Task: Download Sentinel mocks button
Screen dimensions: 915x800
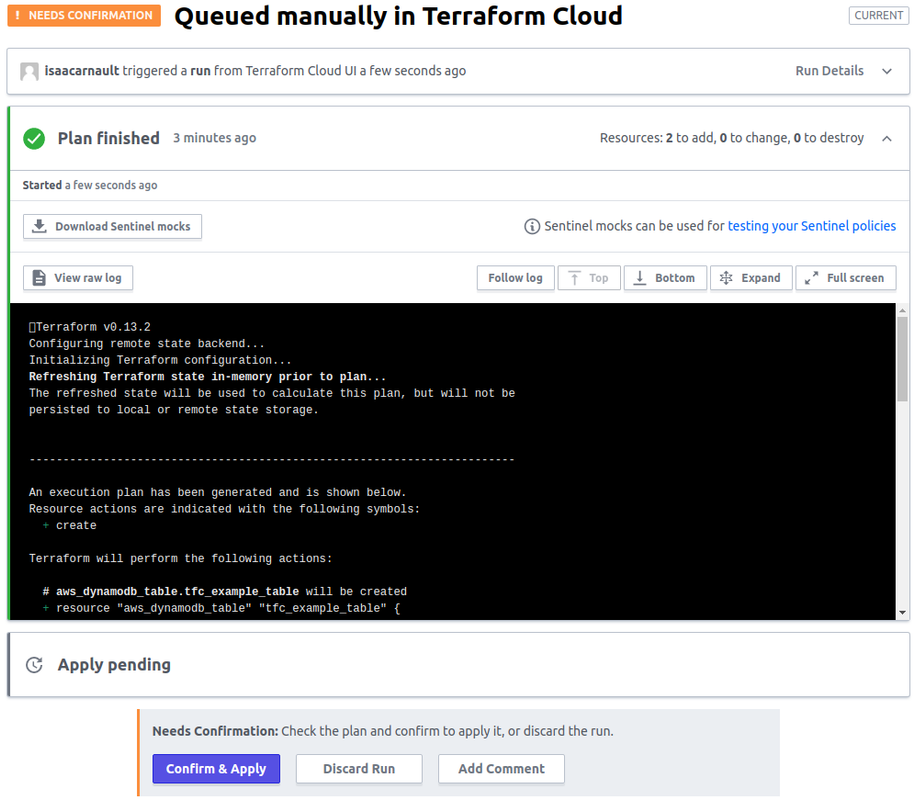Action: click(x=113, y=226)
